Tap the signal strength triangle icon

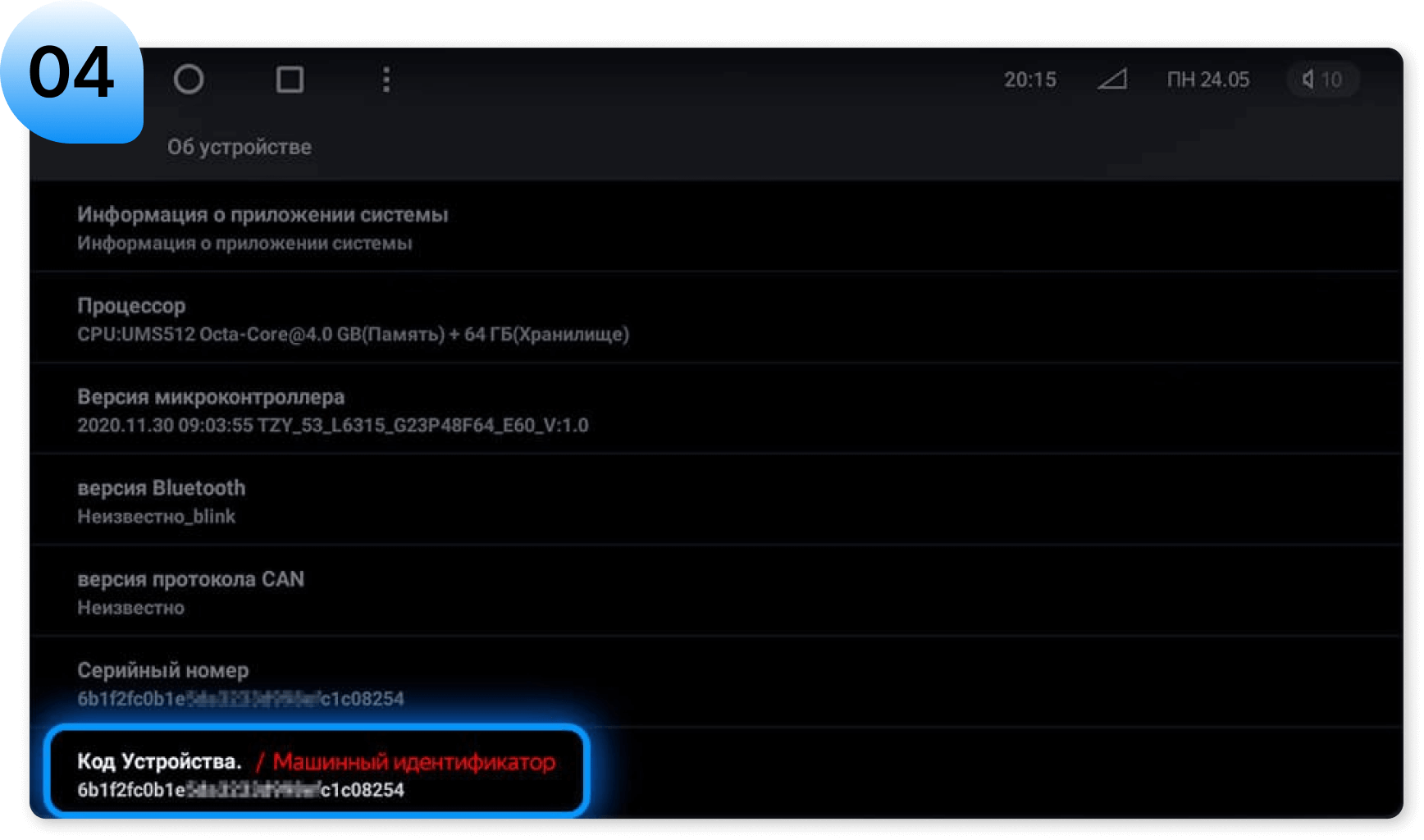[x=1112, y=80]
